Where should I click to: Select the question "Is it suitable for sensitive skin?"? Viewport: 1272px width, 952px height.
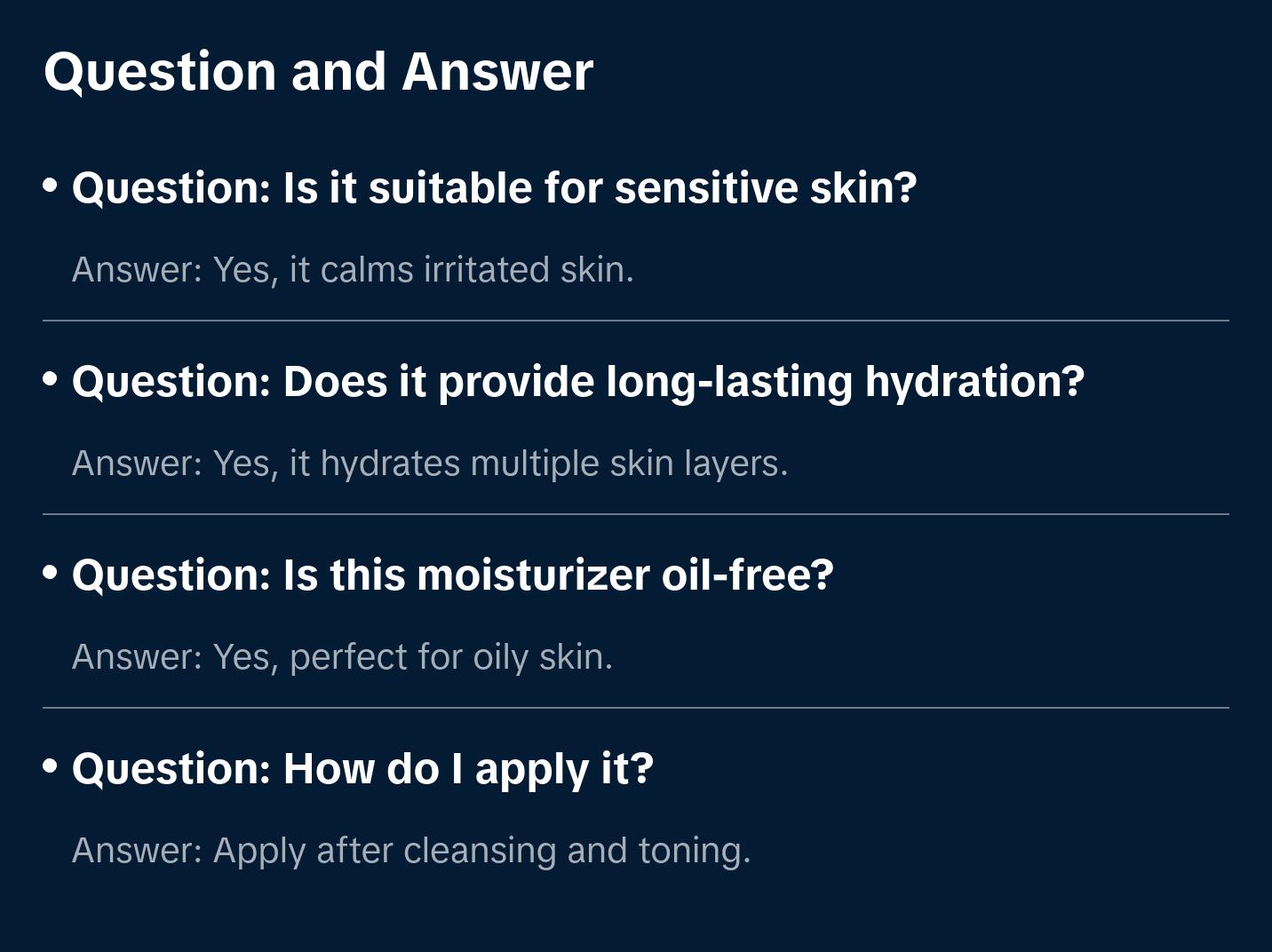(494, 188)
